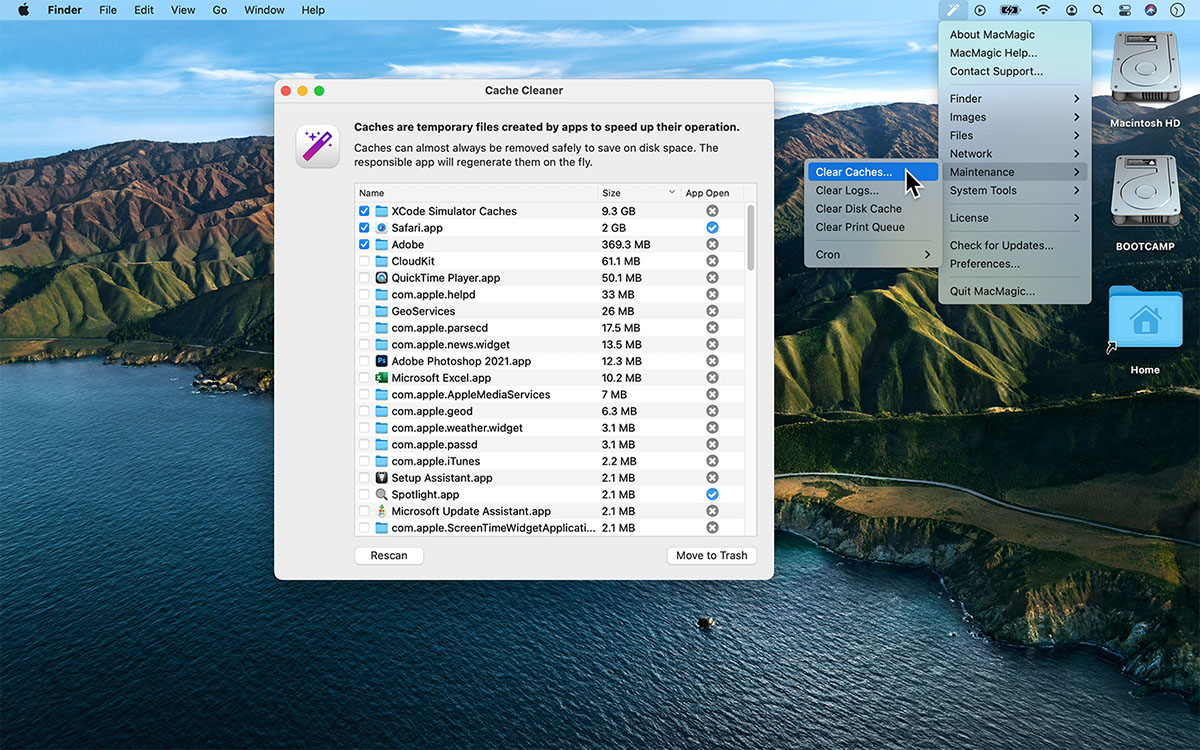Click the Cache Cleaner window title bar
Screen dimensions: 1200x750
coord(524,90)
